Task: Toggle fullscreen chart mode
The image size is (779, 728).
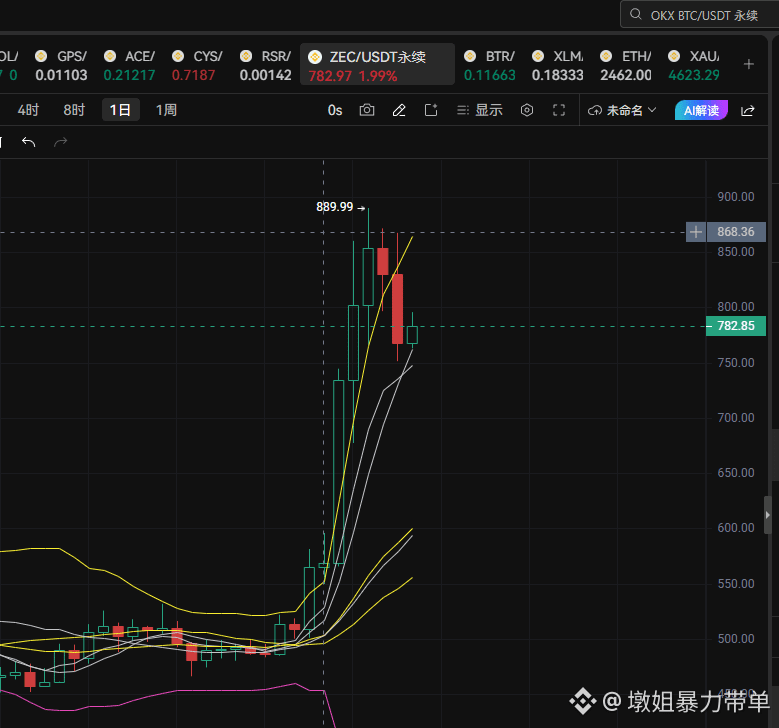Action: coord(559,110)
